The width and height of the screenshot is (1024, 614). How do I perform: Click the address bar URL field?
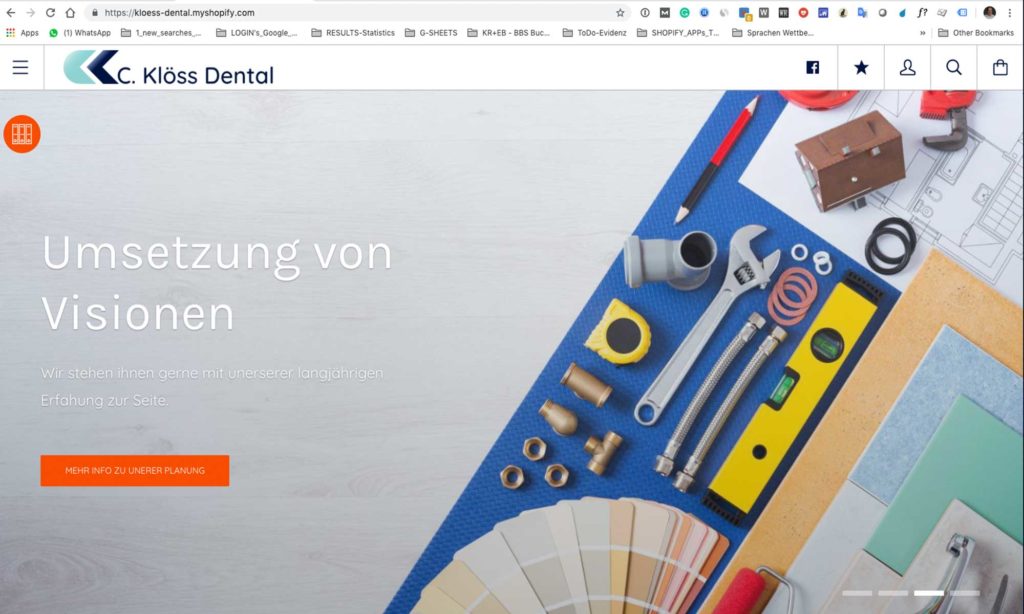[x=353, y=12]
